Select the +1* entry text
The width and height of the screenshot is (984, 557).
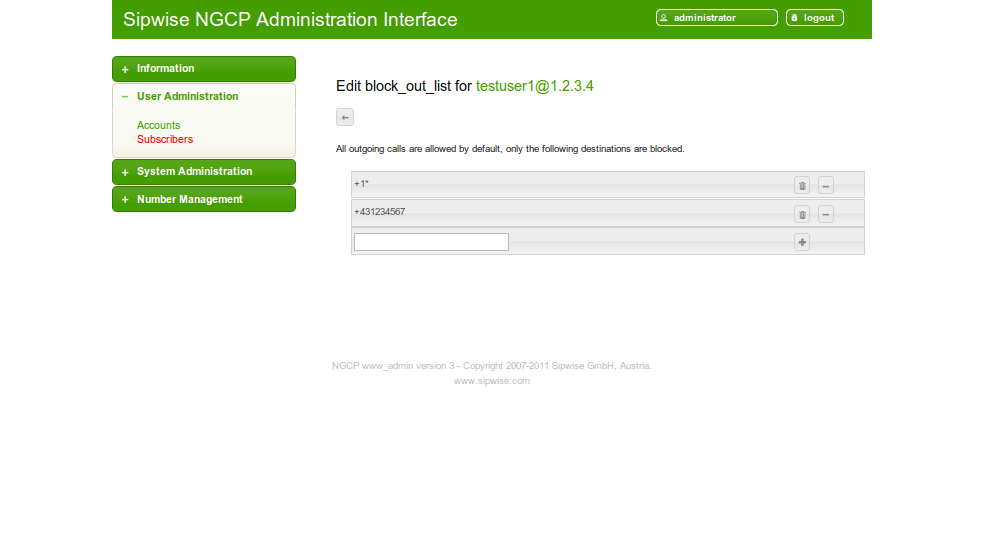[x=361, y=184]
